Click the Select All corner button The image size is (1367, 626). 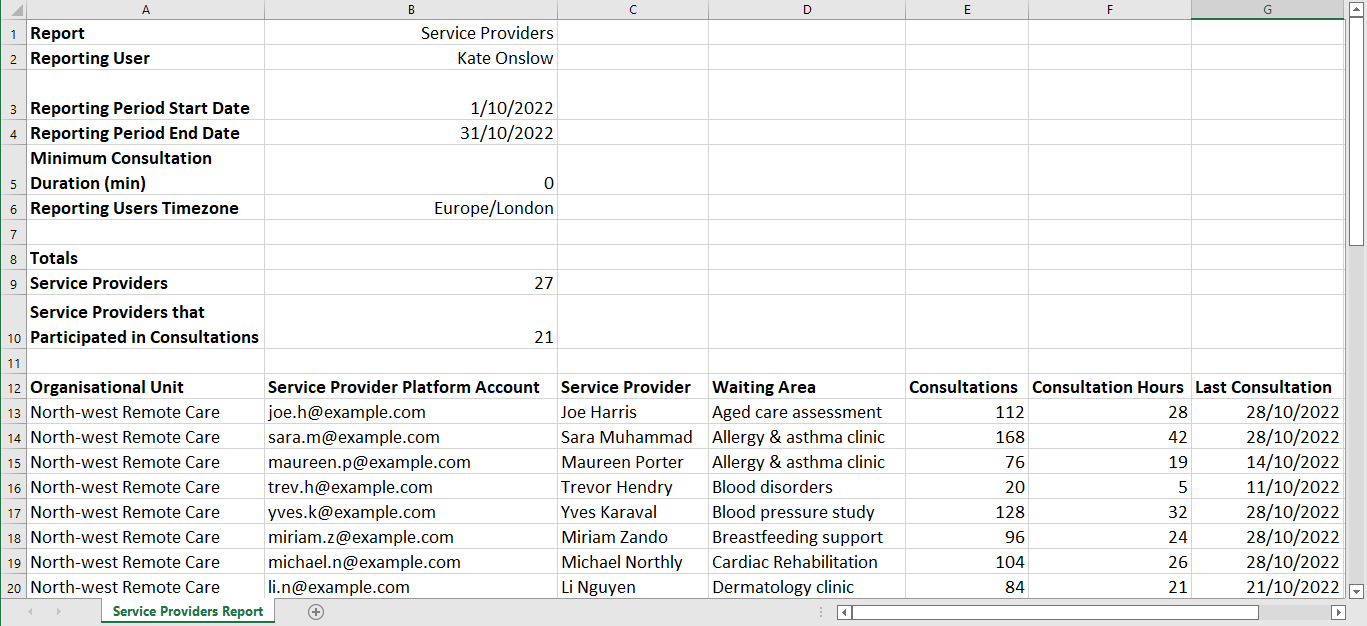coord(14,9)
